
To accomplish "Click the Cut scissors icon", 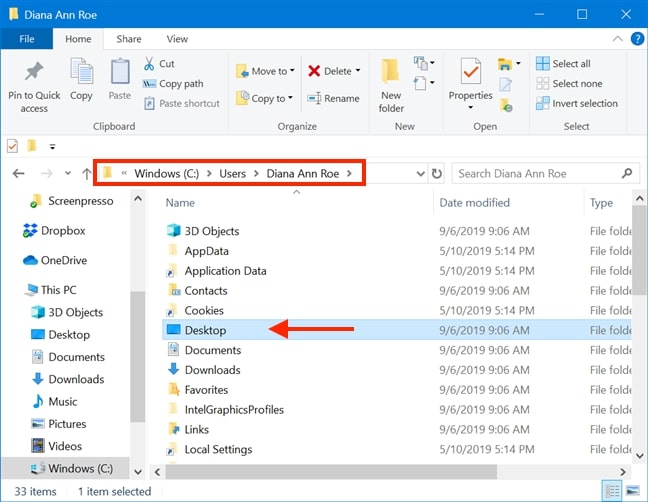I will (x=149, y=64).
